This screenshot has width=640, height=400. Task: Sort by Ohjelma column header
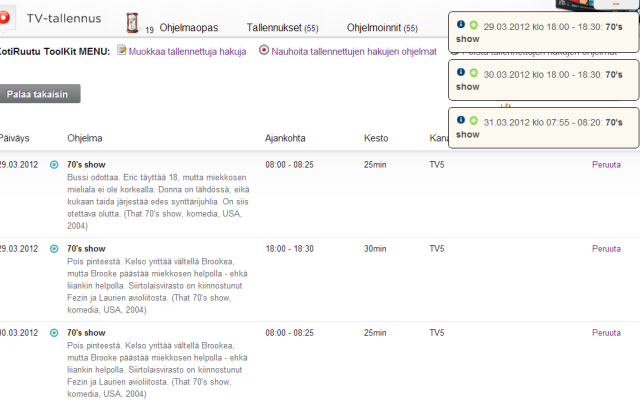click(84, 138)
